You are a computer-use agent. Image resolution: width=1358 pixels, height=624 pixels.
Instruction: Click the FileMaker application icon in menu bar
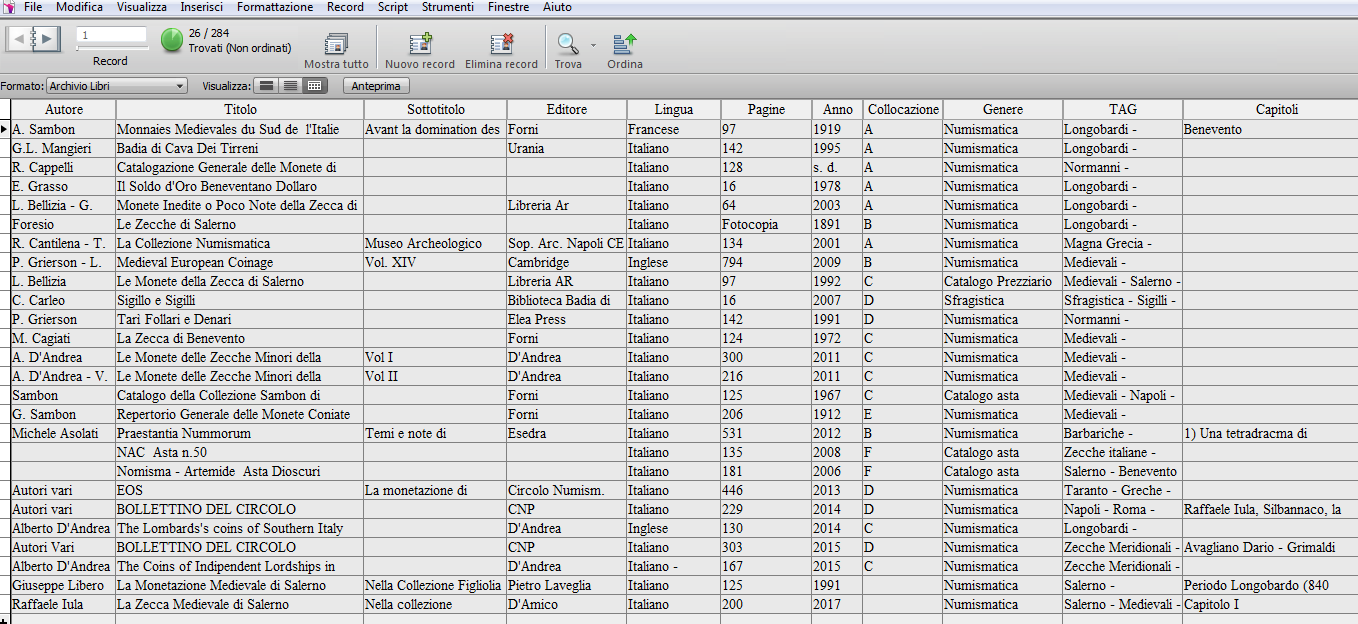tap(8, 7)
